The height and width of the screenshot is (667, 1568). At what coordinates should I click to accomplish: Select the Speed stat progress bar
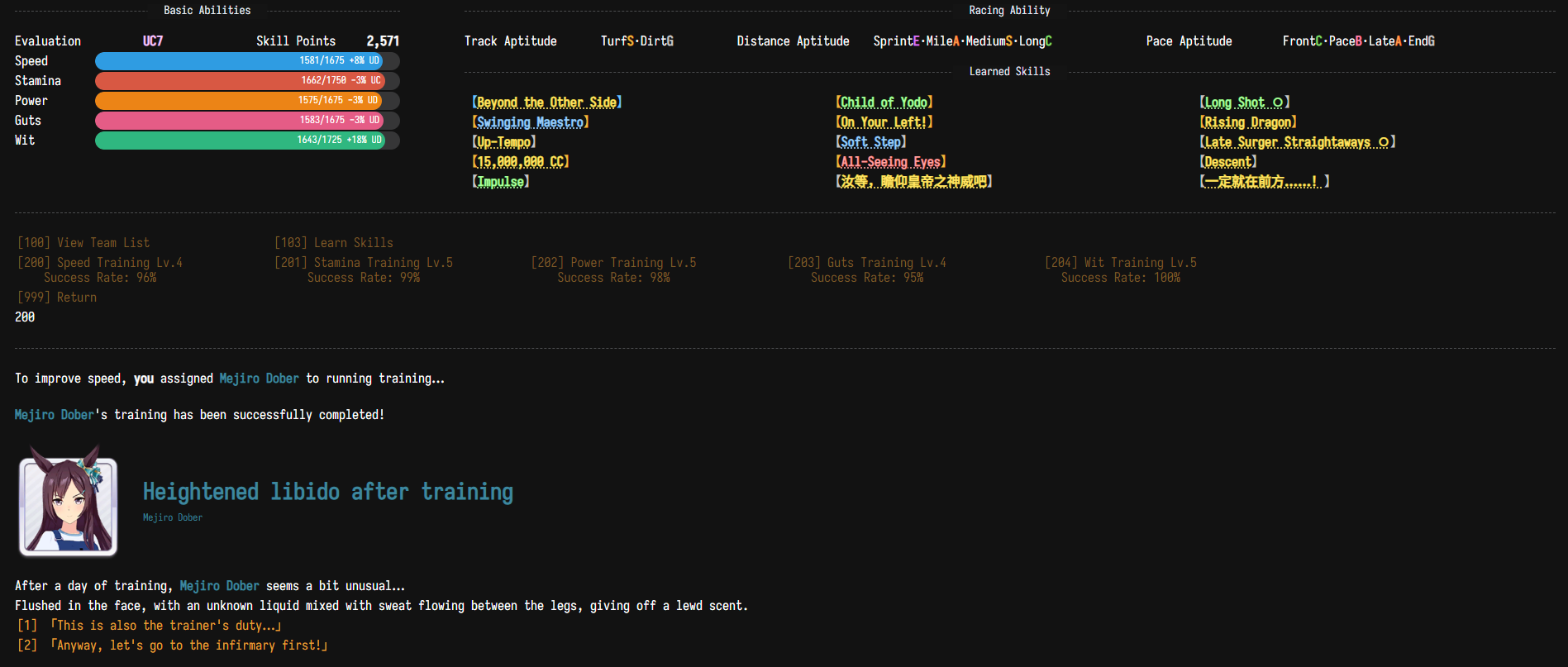(247, 61)
